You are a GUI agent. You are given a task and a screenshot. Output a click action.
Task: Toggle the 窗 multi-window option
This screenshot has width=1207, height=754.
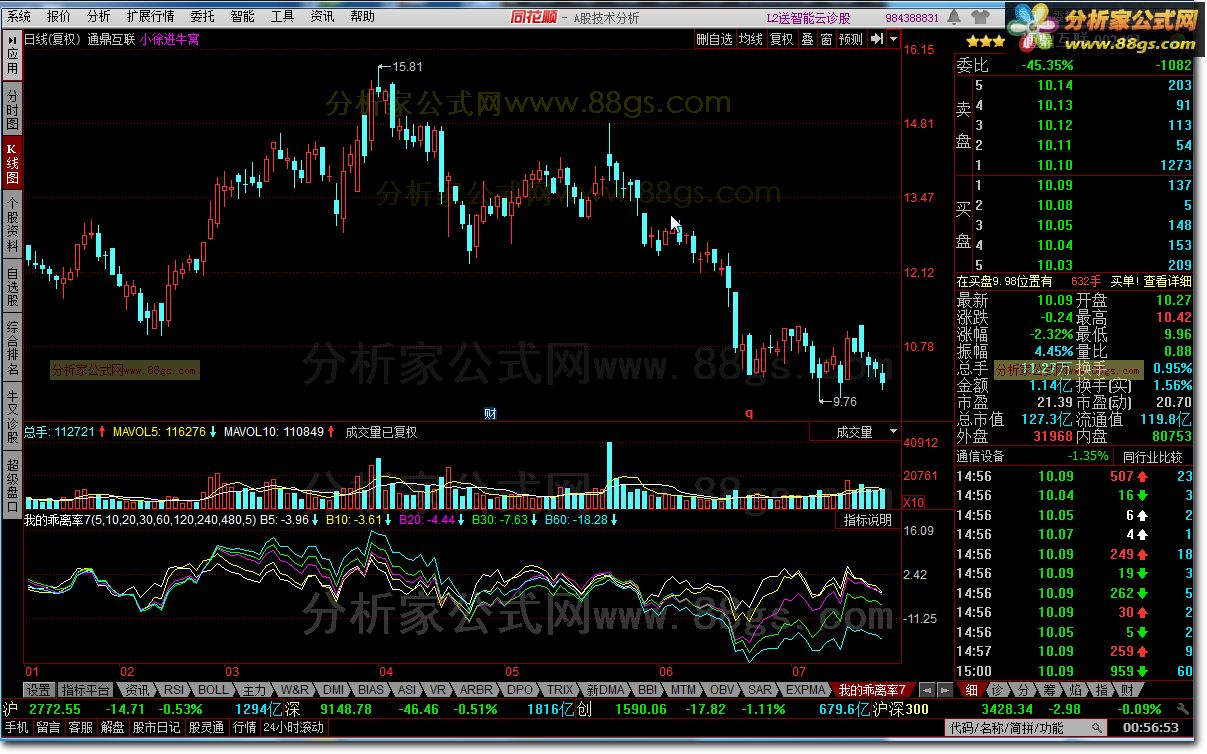(x=826, y=39)
